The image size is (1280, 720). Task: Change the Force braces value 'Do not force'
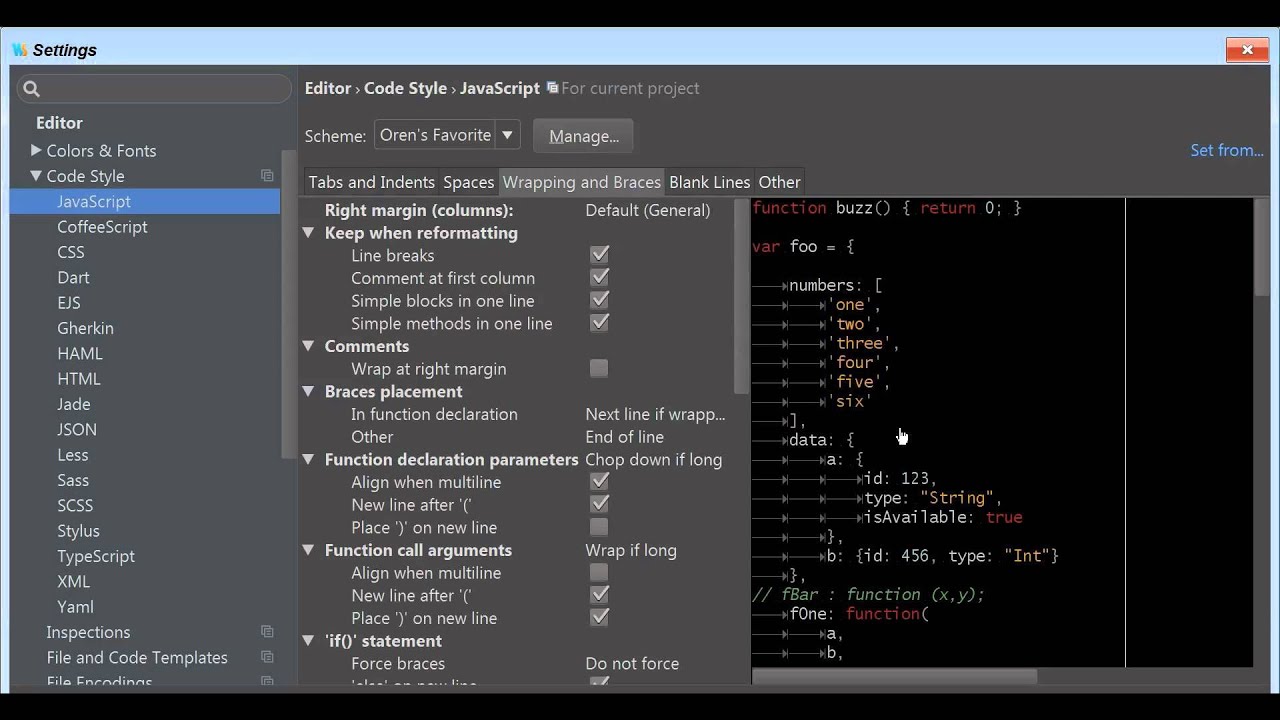[x=632, y=663]
